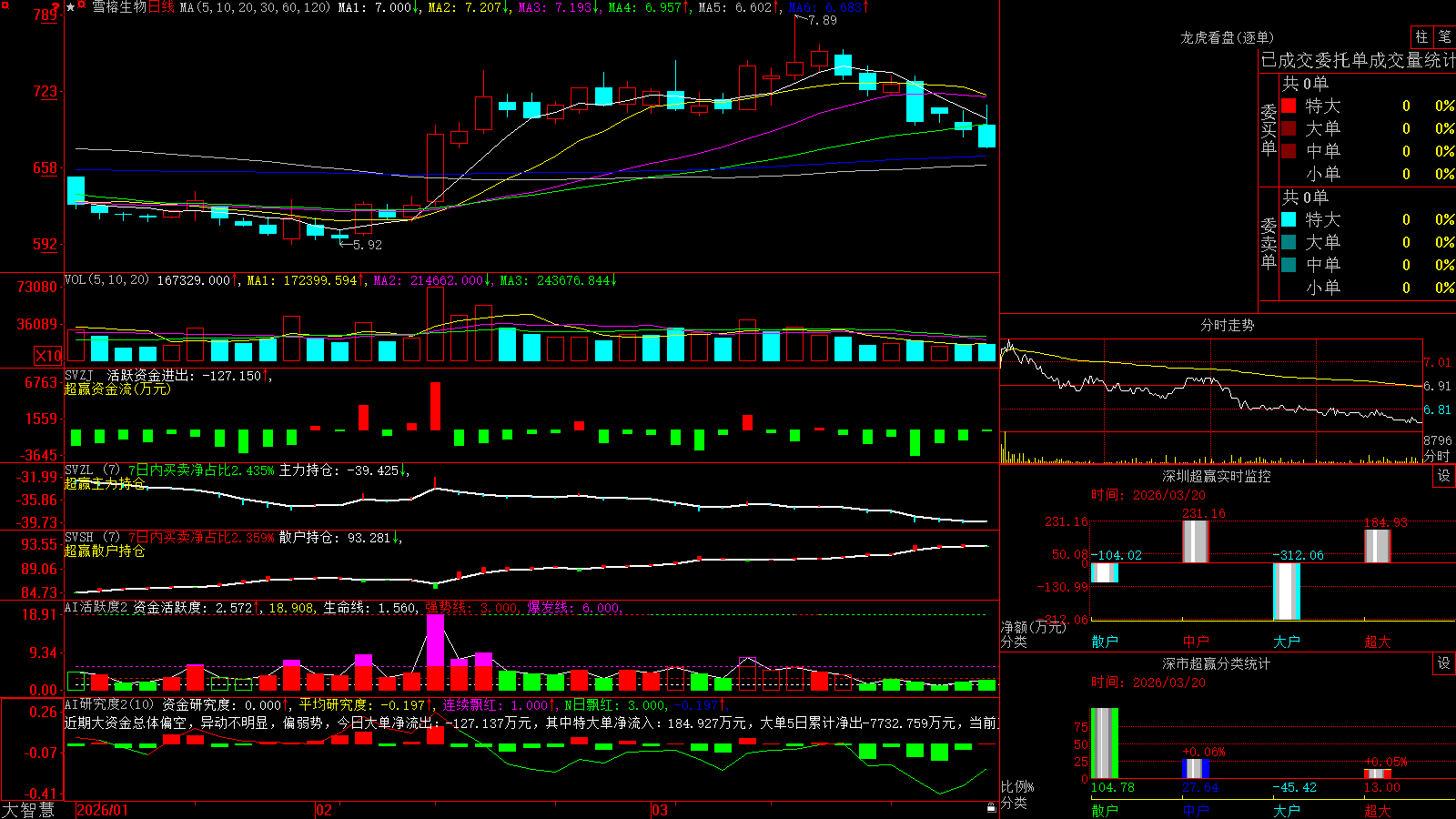Open the 委托单 tab
The image size is (1456, 819).
(1341, 61)
